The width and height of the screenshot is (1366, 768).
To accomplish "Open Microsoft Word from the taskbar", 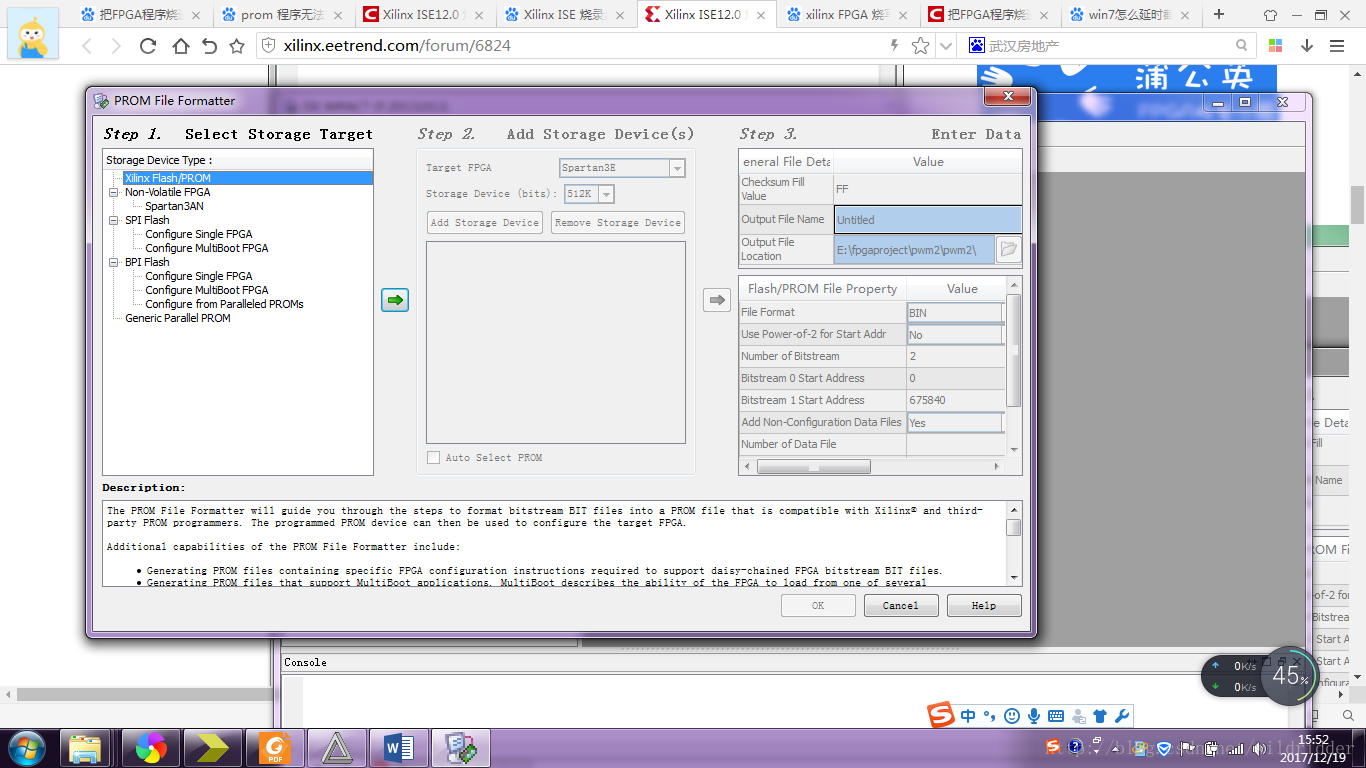I will click(398, 747).
